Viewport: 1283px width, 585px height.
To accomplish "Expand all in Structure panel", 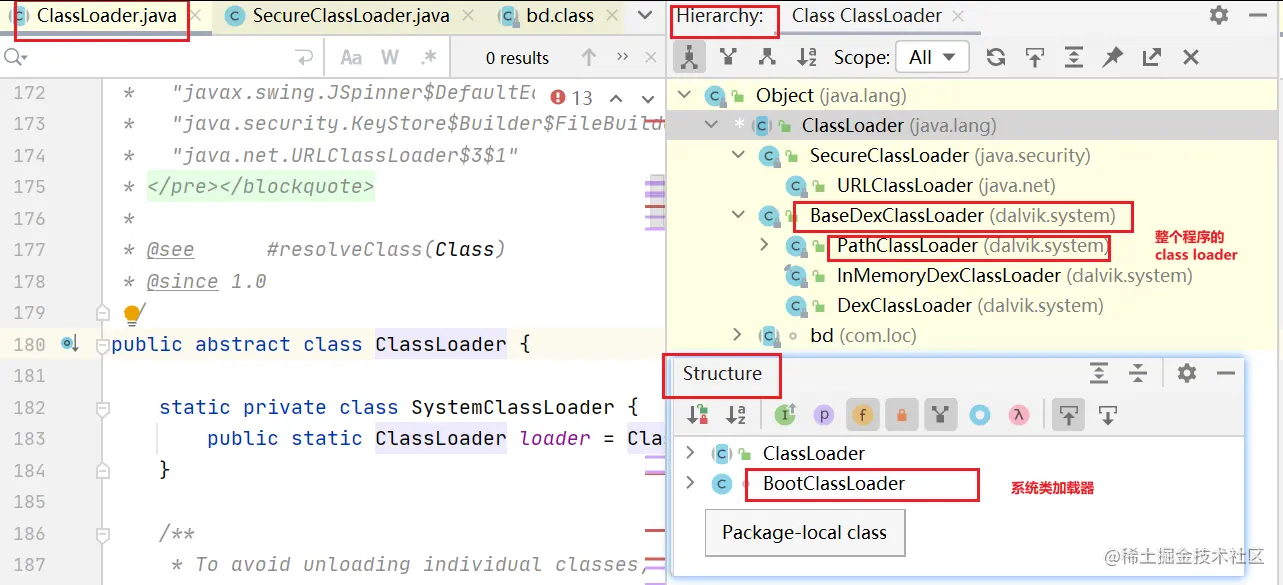I will [1098, 373].
